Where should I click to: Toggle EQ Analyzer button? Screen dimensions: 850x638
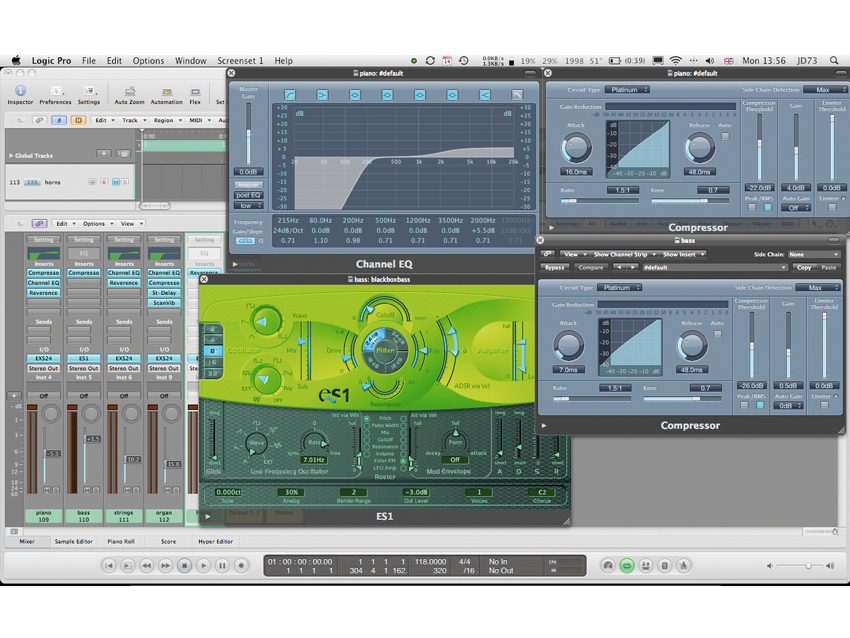point(248,184)
